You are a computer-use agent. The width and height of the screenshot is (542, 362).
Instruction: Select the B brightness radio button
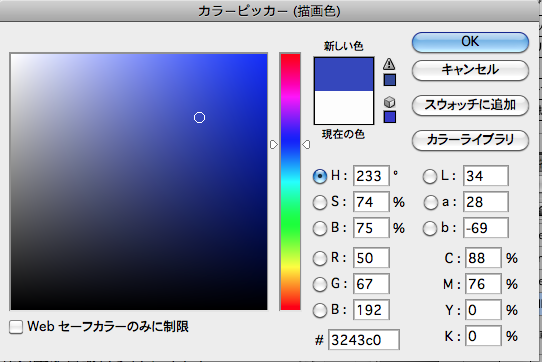tap(320, 229)
